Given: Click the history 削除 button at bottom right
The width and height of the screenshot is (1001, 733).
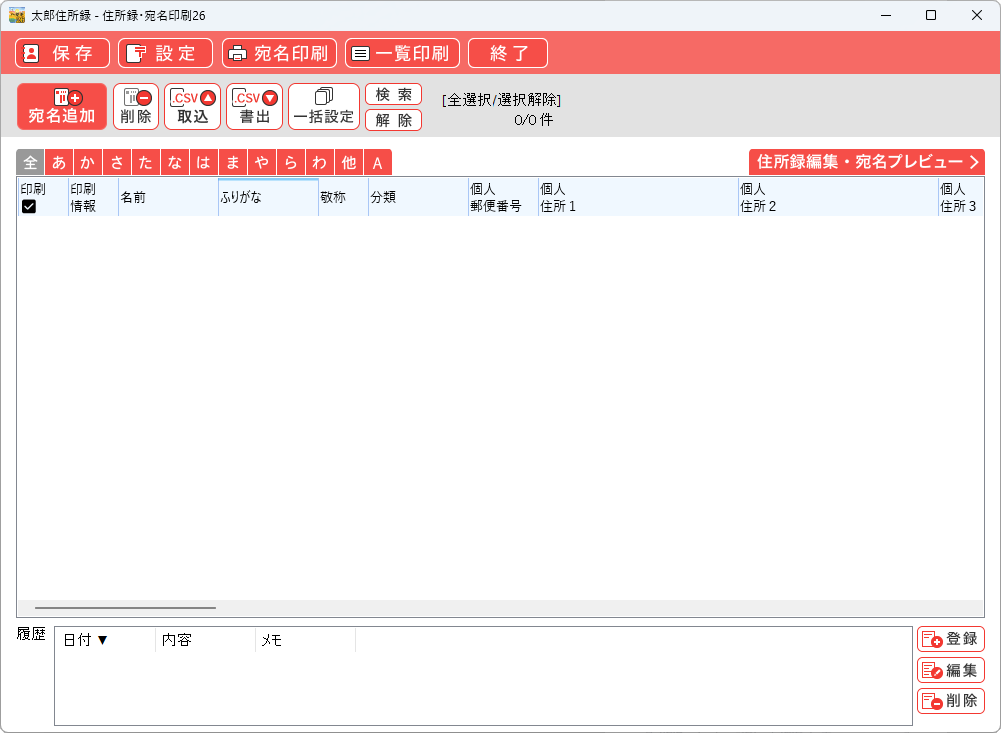Looking at the screenshot, I should pyautogui.click(x=950, y=701).
